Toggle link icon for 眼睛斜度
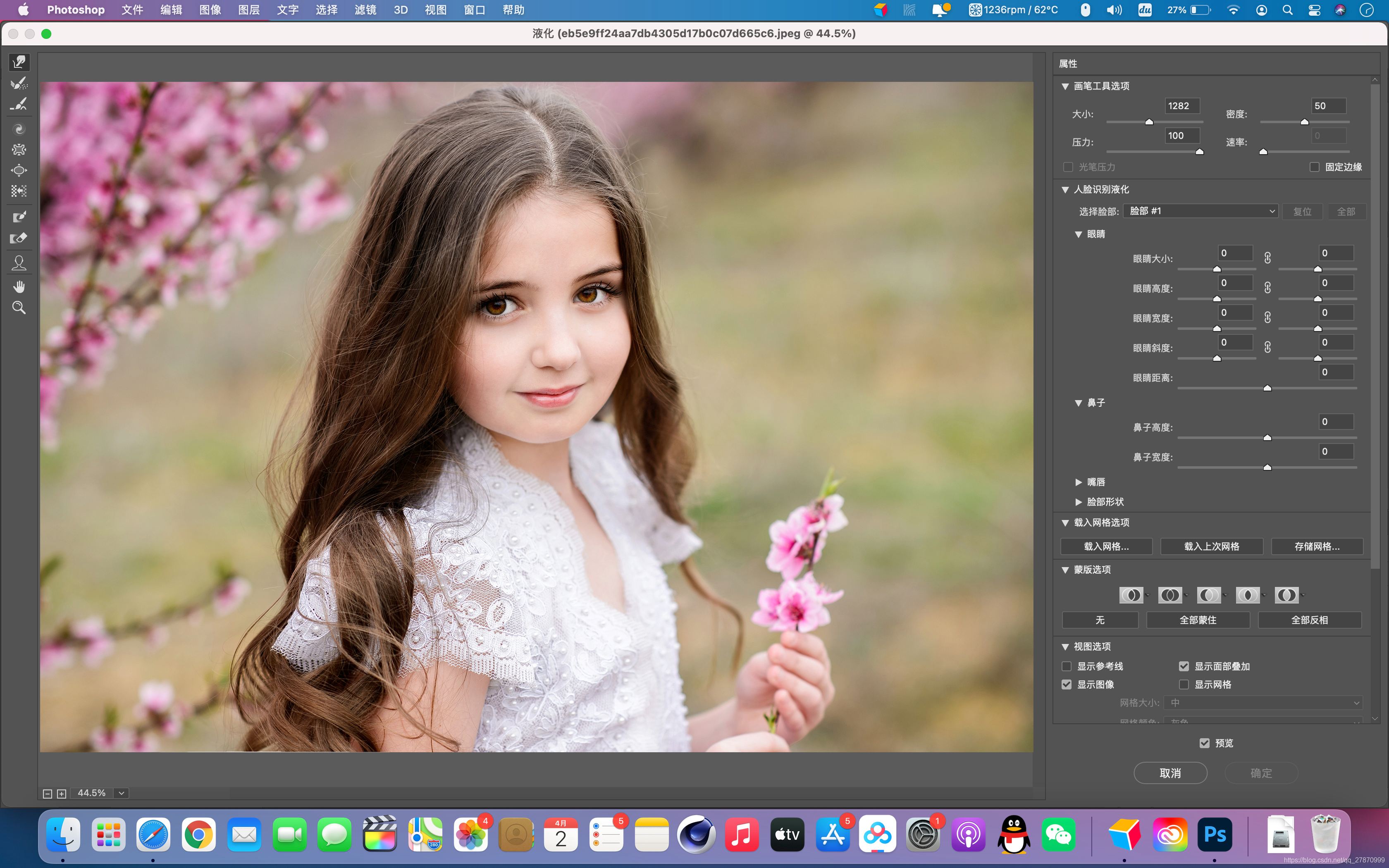This screenshot has height=868, width=1389. pos(1267,347)
